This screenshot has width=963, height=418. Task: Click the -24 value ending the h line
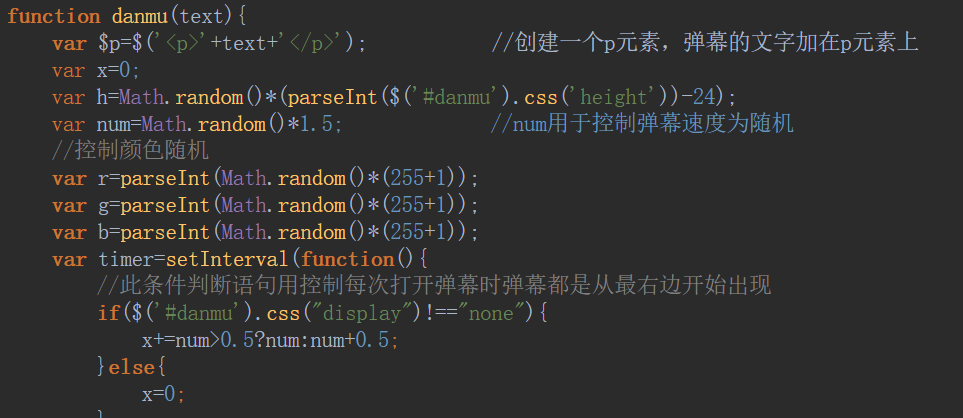click(713, 97)
